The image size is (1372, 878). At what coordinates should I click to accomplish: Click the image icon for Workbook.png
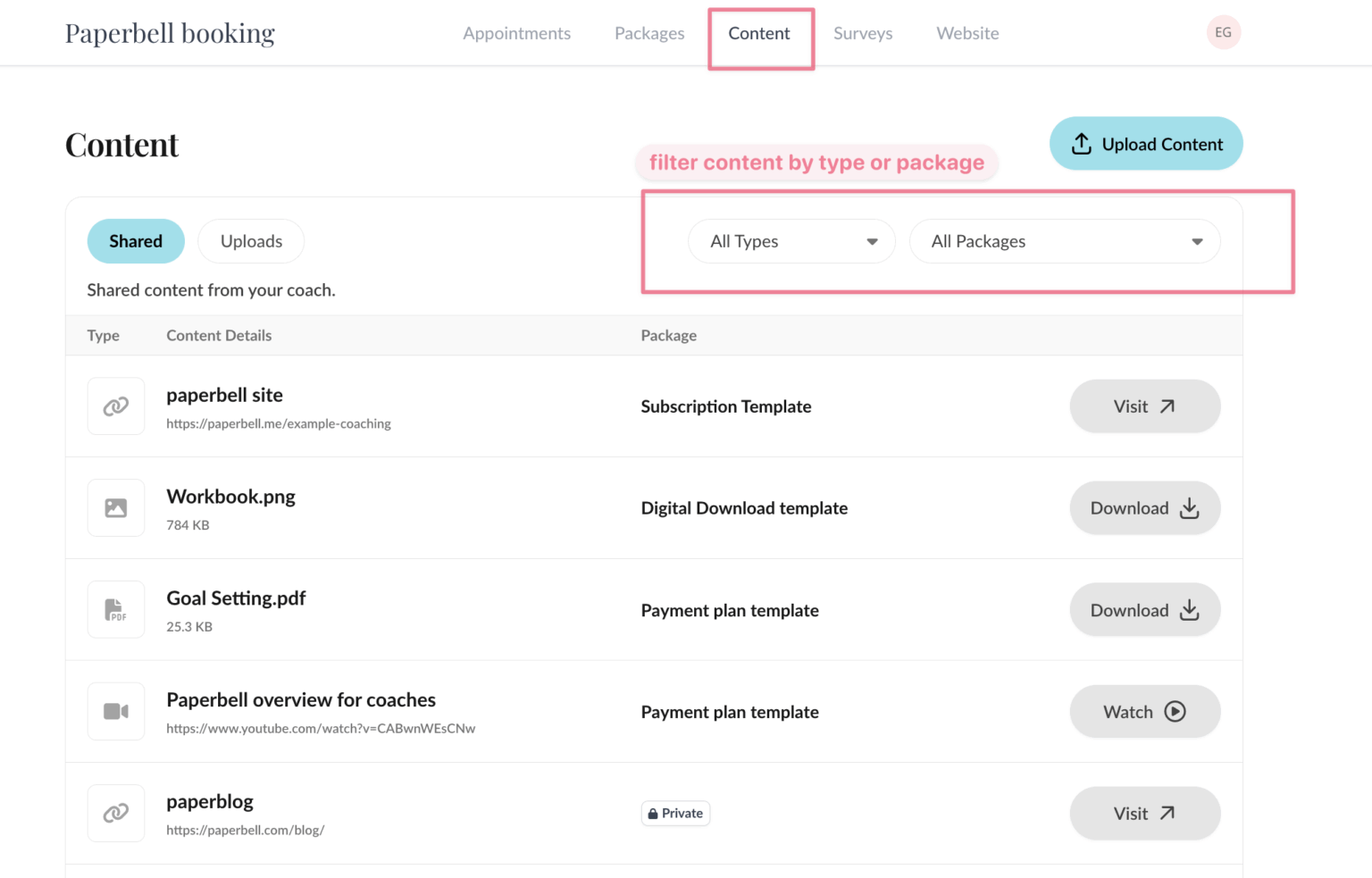115,507
